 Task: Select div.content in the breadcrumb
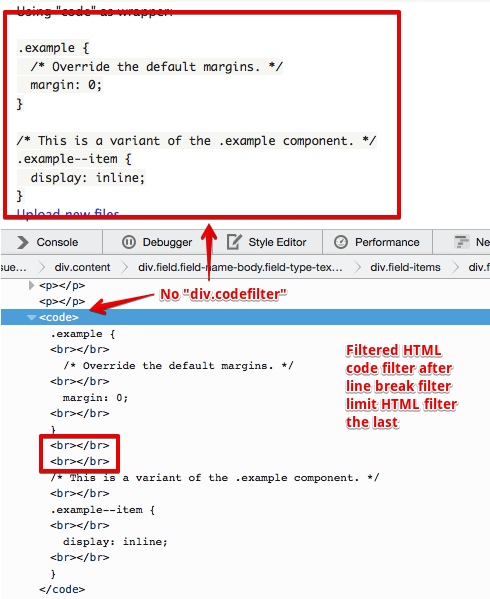(82, 267)
